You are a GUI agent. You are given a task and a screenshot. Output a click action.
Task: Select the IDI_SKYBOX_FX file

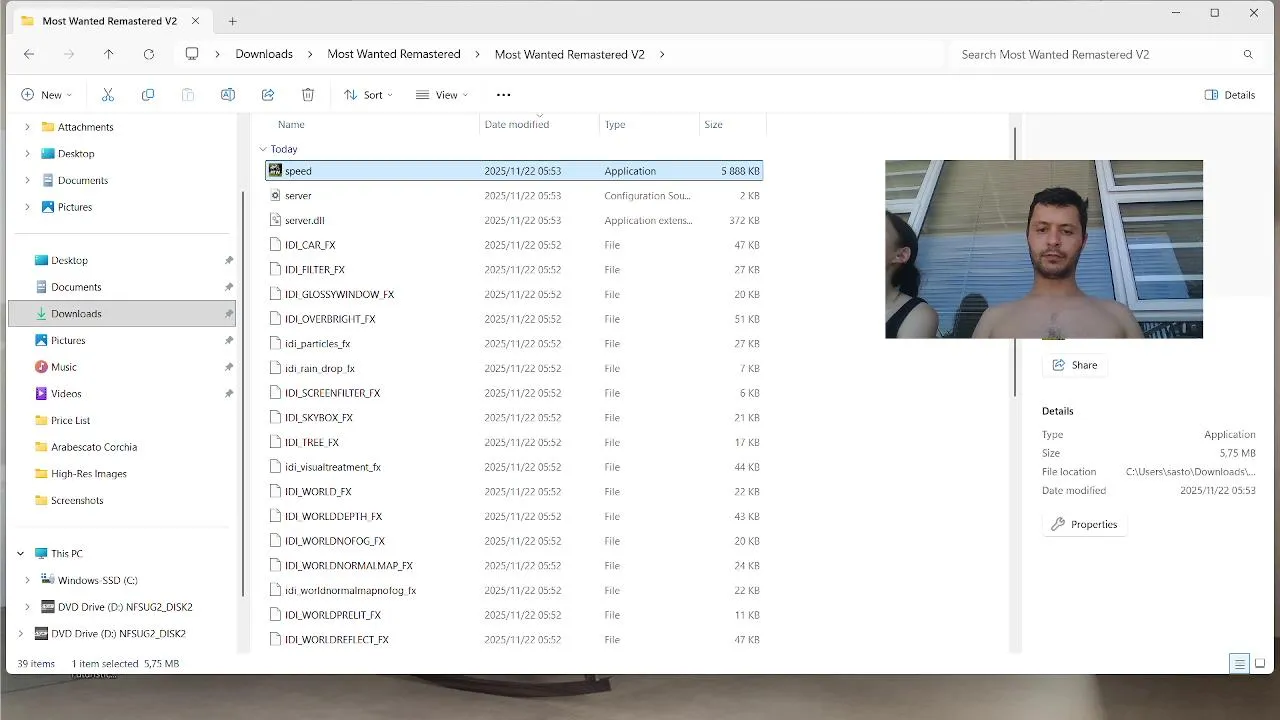click(514, 418)
